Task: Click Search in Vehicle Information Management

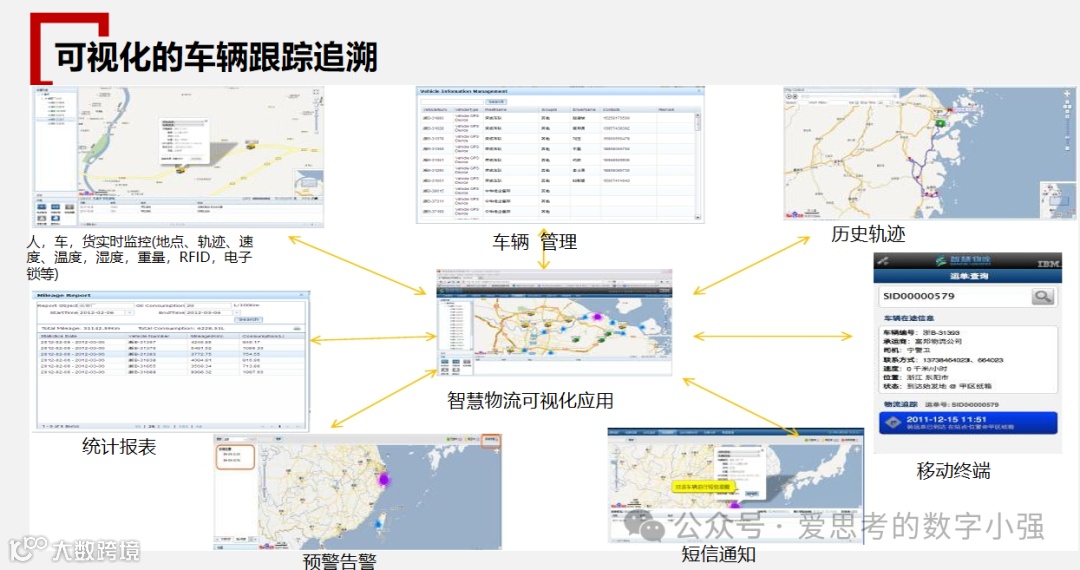Action: pyautogui.click(x=496, y=101)
